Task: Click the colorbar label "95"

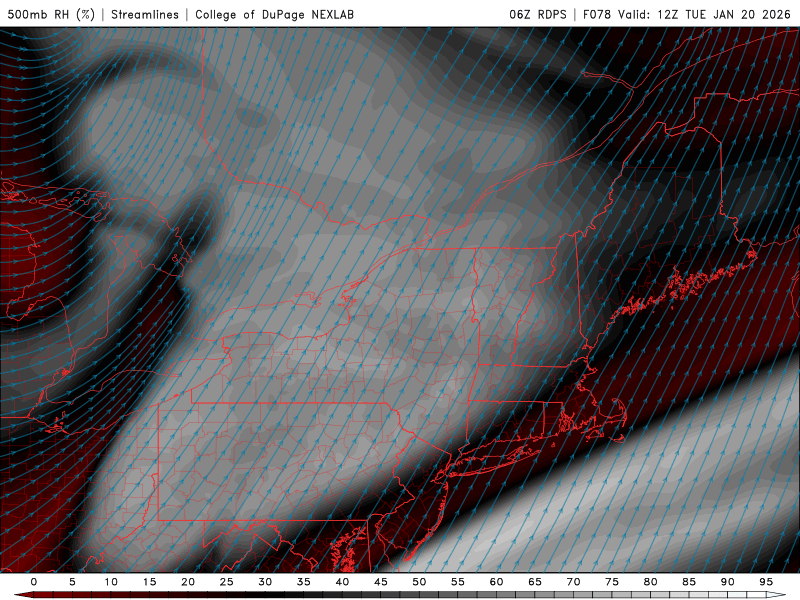Action: click(x=766, y=582)
